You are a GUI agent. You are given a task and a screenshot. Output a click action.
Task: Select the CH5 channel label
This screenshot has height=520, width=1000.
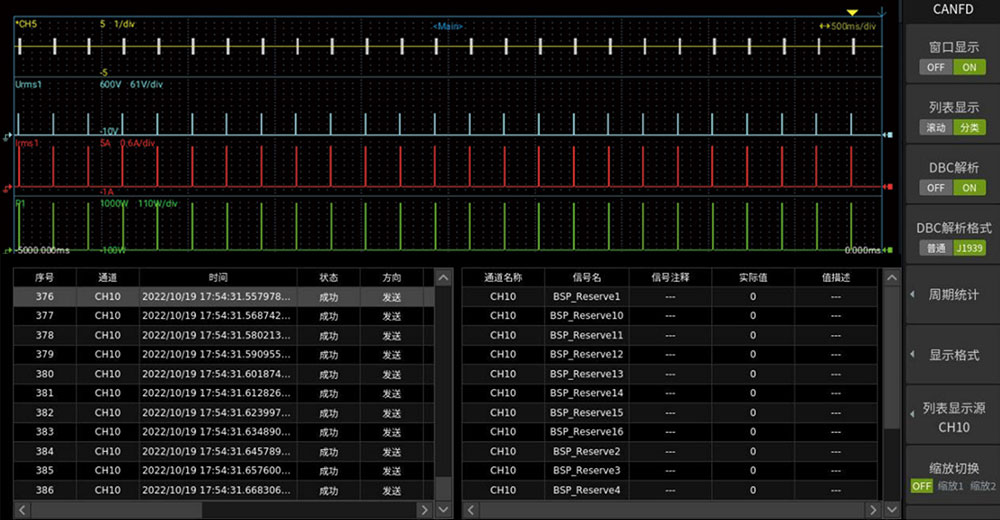click(x=26, y=23)
